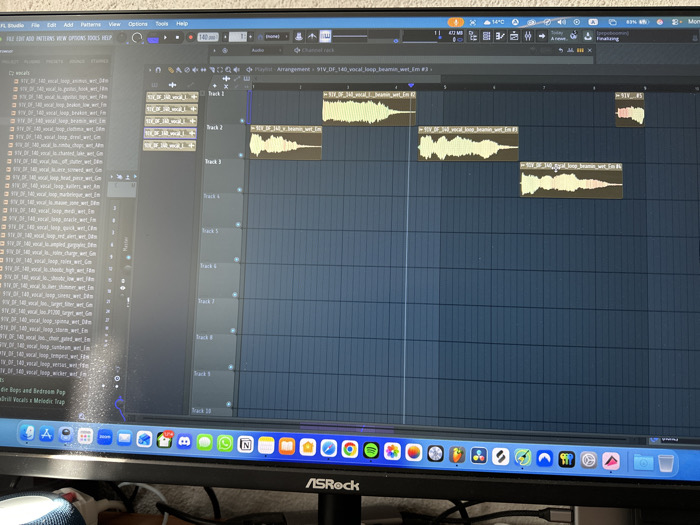Arm the red Record button
This screenshot has width=700, height=525.
[x=190, y=37]
